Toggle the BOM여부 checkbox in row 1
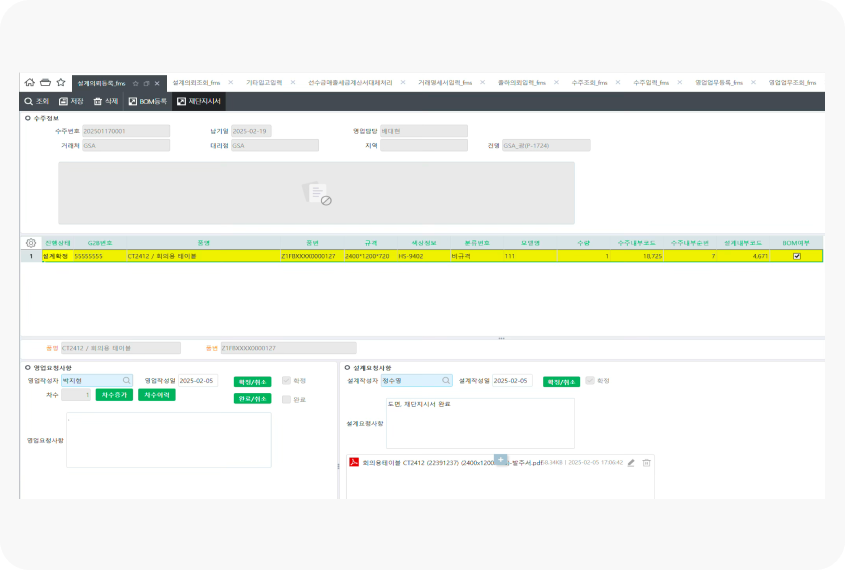 click(796, 256)
